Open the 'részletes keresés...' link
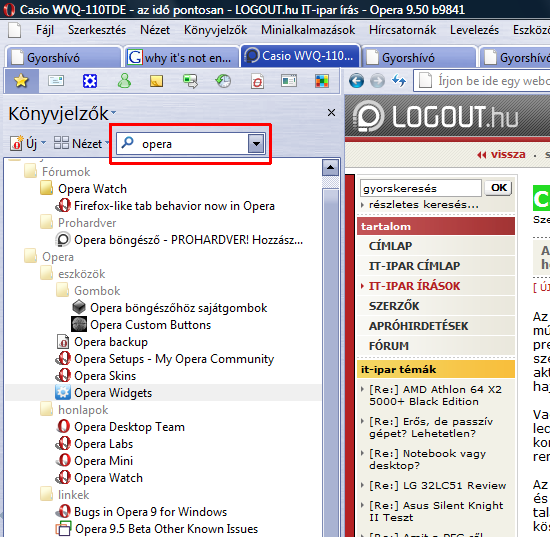The height and width of the screenshot is (537, 550). coord(423,205)
